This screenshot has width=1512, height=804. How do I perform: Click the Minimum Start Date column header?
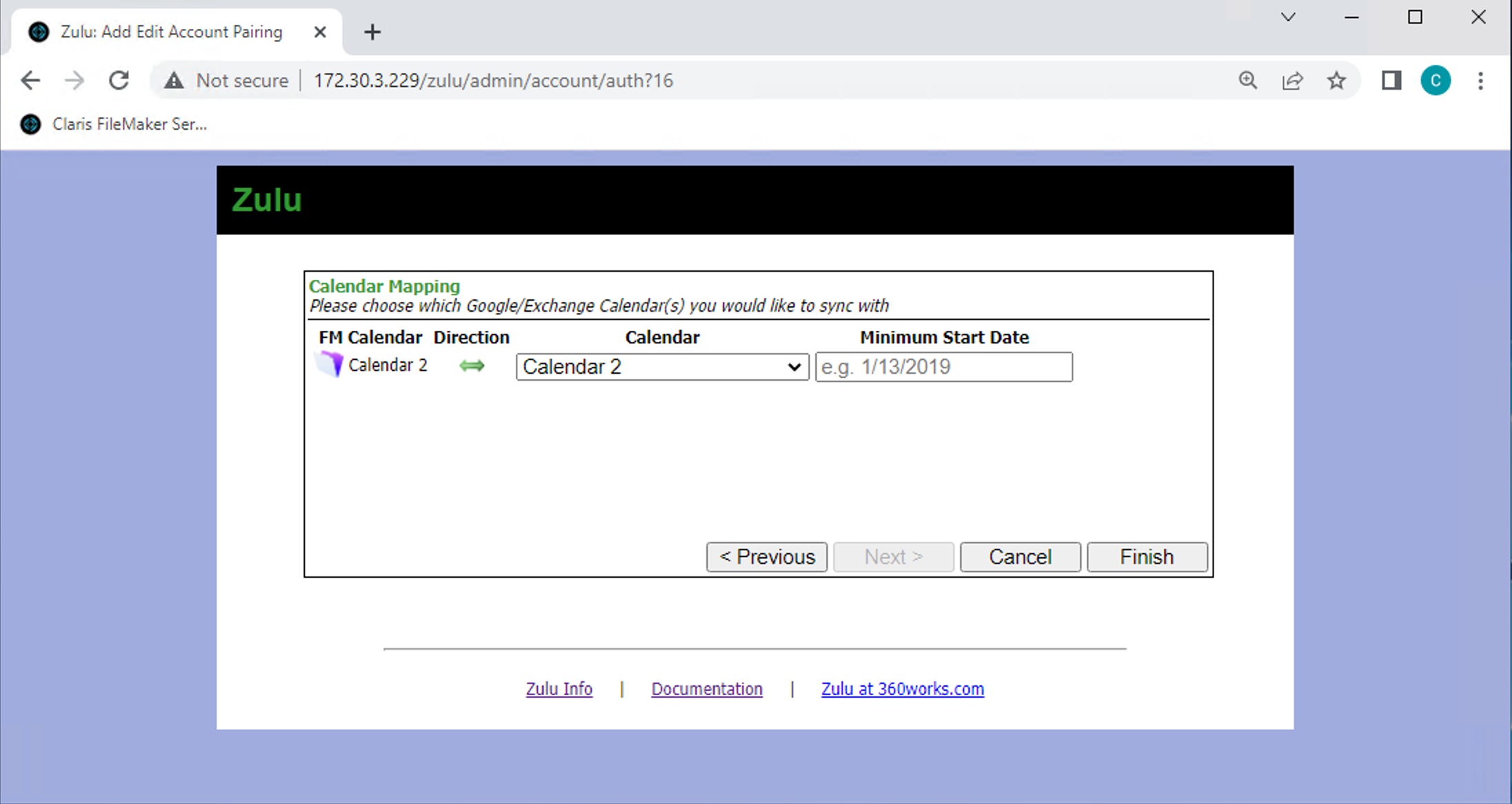pyautogui.click(x=944, y=337)
